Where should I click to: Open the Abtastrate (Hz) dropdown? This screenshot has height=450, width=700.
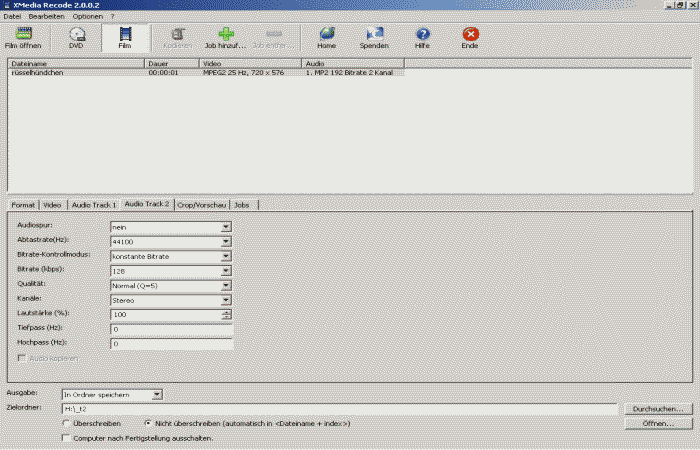[226, 242]
